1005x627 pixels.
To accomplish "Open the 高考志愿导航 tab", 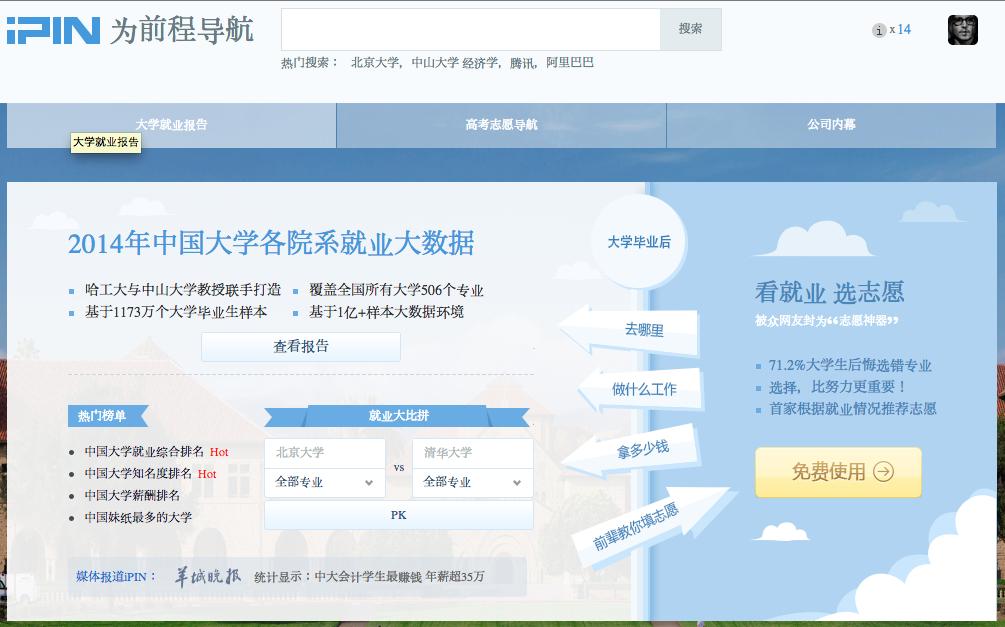I will [501, 125].
